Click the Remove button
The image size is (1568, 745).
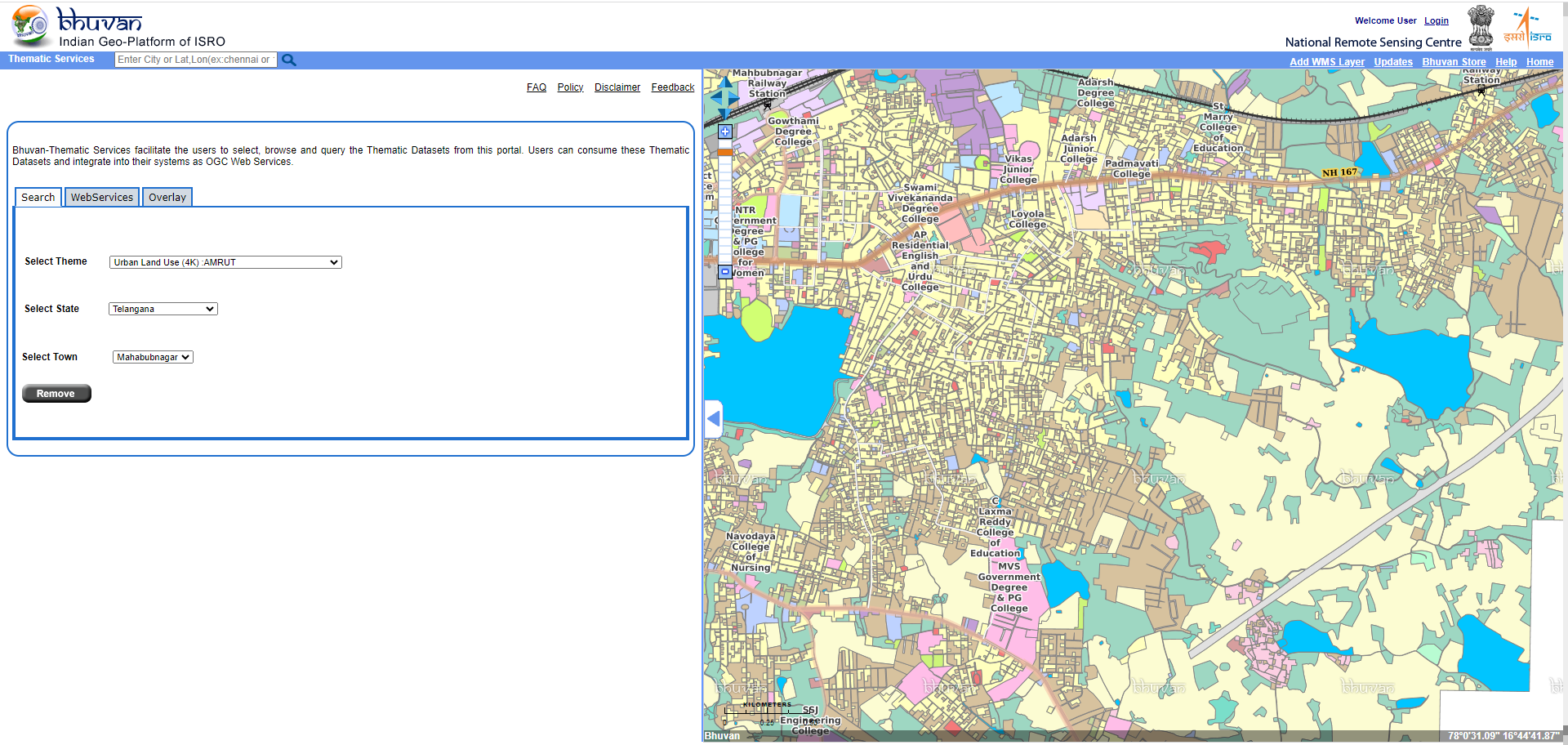pos(56,394)
